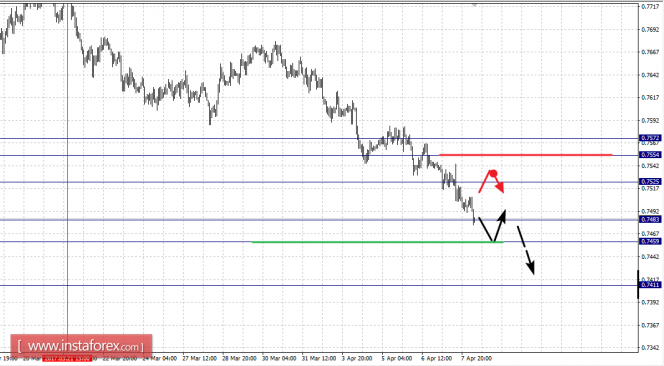Select the red downward arrowhead
664x366 pixels.
tap(501, 188)
